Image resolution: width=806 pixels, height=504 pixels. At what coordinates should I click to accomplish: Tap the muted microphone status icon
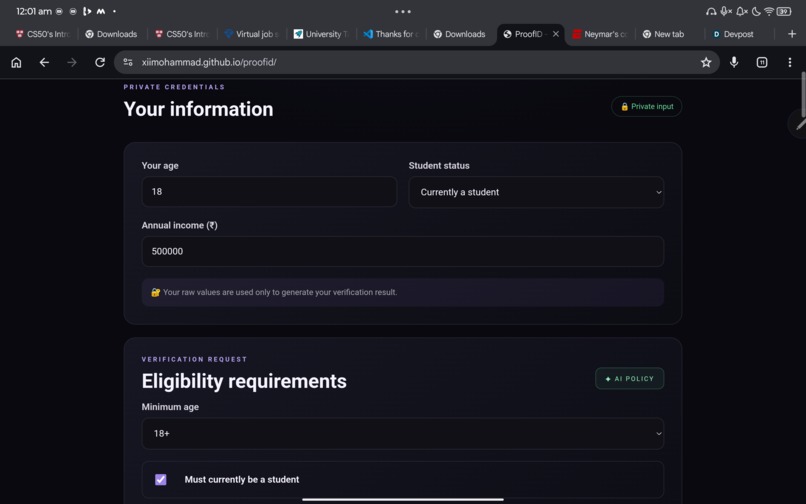tap(726, 11)
